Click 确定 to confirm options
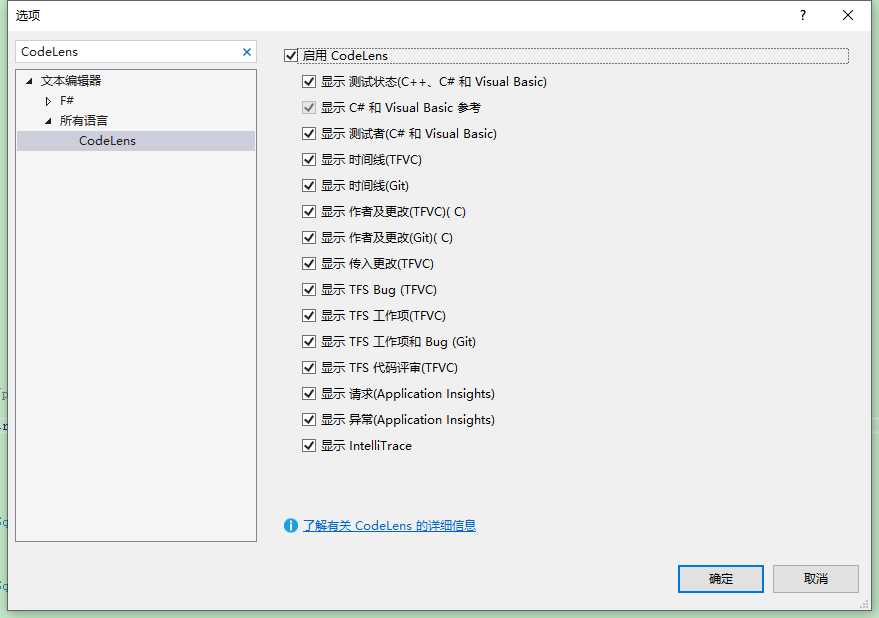Image resolution: width=879 pixels, height=618 pixels. [720, 579]
